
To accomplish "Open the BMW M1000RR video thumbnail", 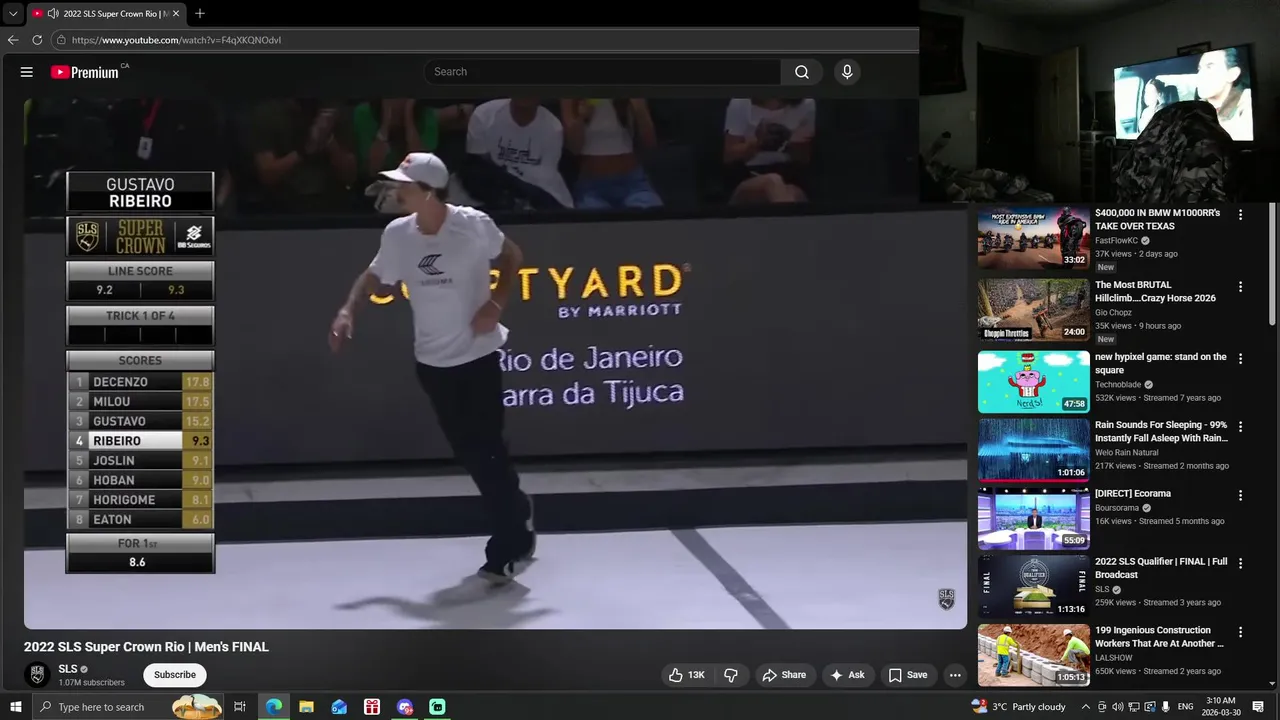I will (1033, 238).
